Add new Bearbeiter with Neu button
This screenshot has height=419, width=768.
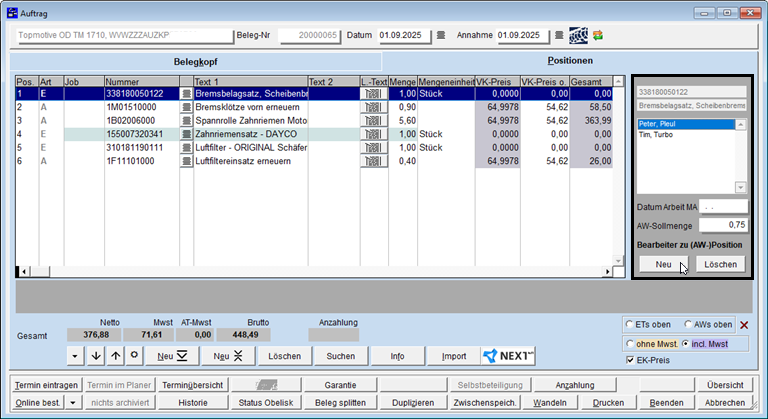click(663, 264)
